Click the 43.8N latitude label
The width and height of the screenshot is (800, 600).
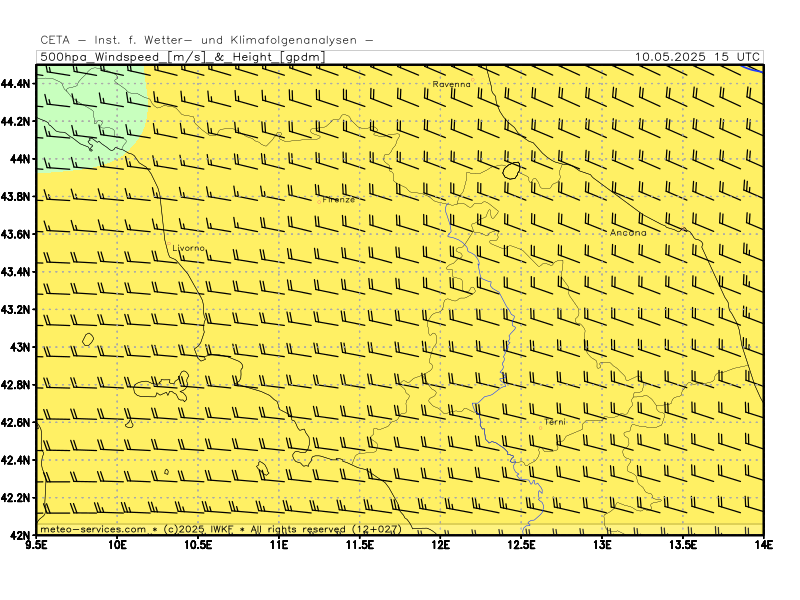tap(16, 196)
